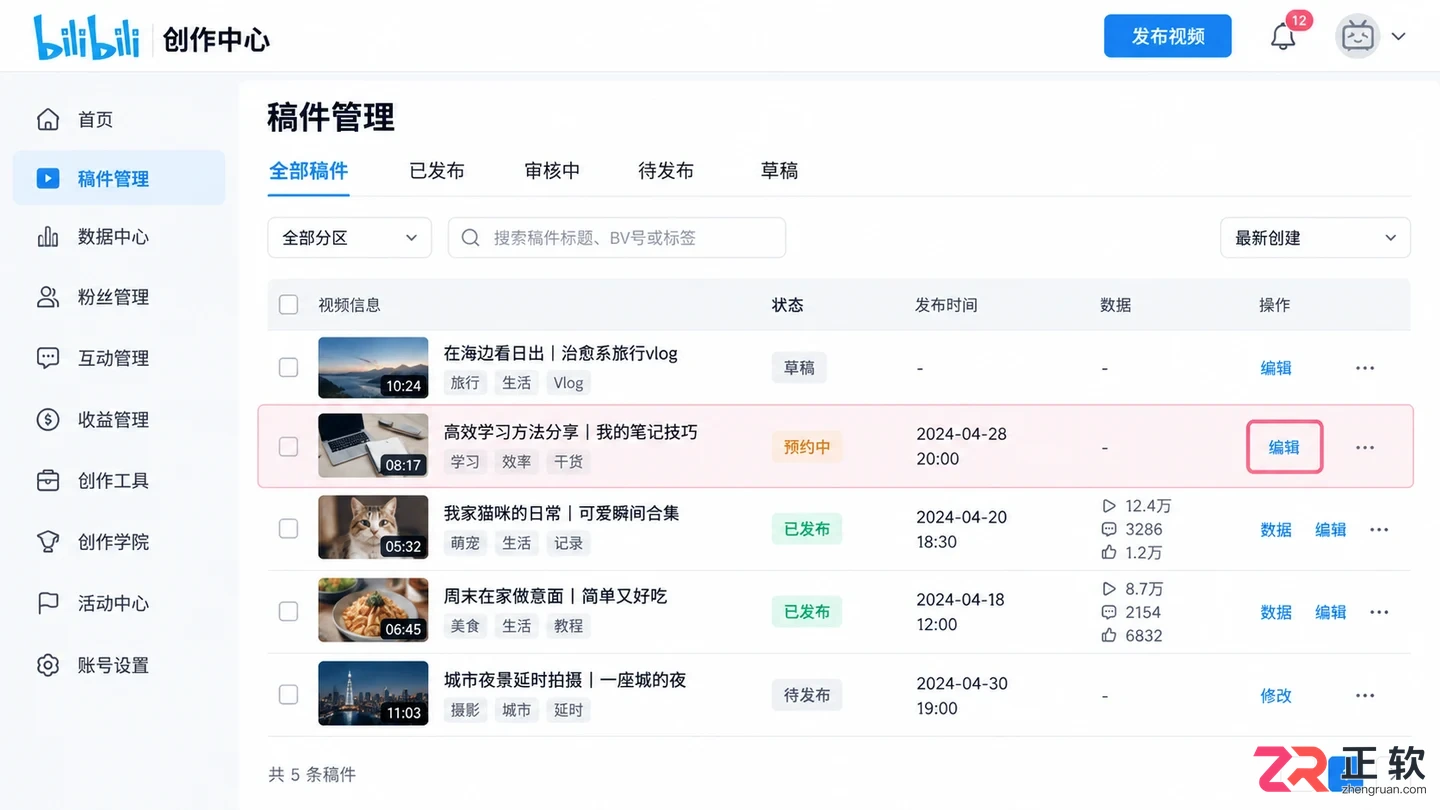The width and height of the screenshot is (1440, 810).
Task: Toggle the select-all checkbox in table header
Action: (289, 305)
